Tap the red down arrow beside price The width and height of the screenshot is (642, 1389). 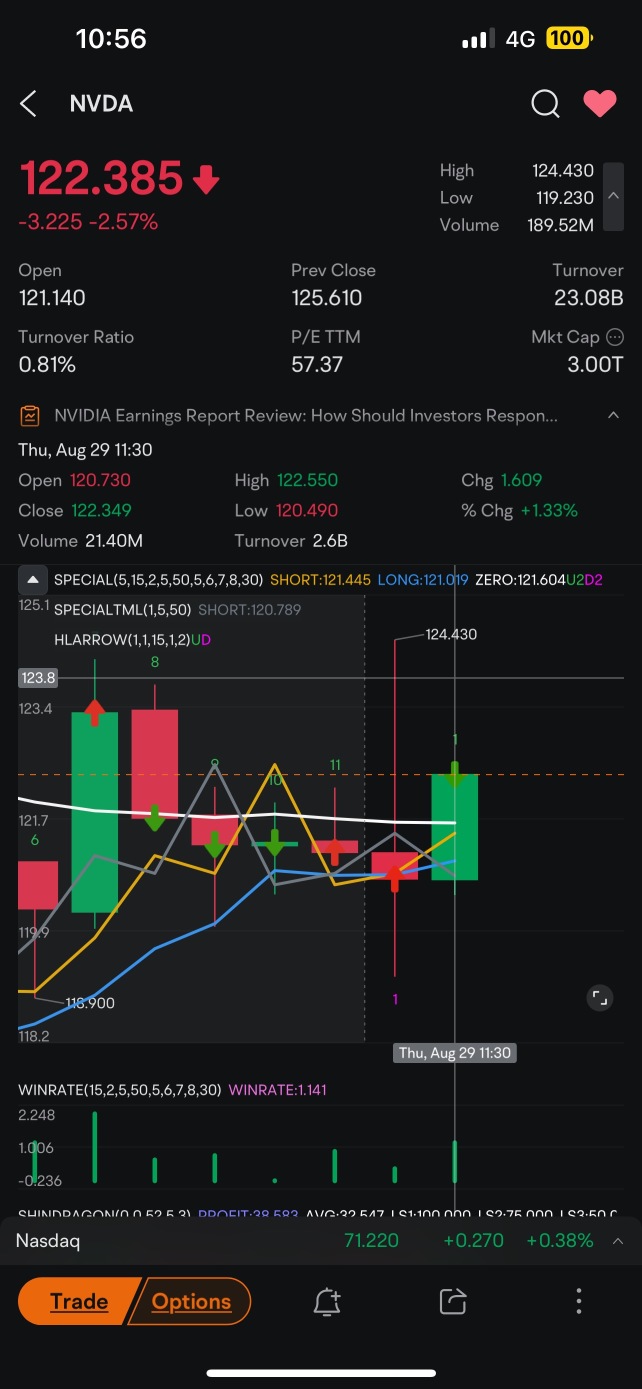(205, 181)
